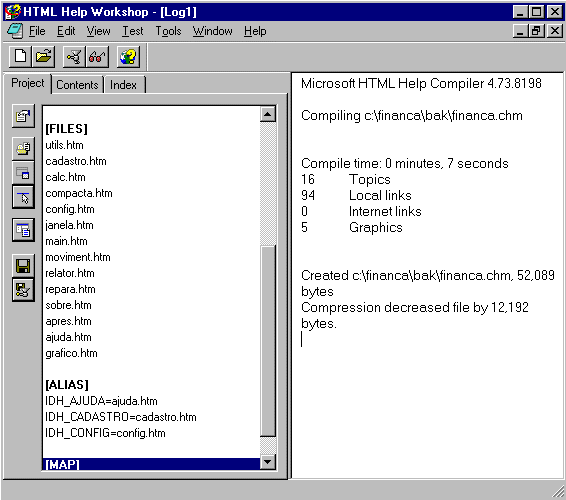Click the Add/Remove topic files sidebar icon
This screenshot has height=500, width=566.
coord(23,148)
